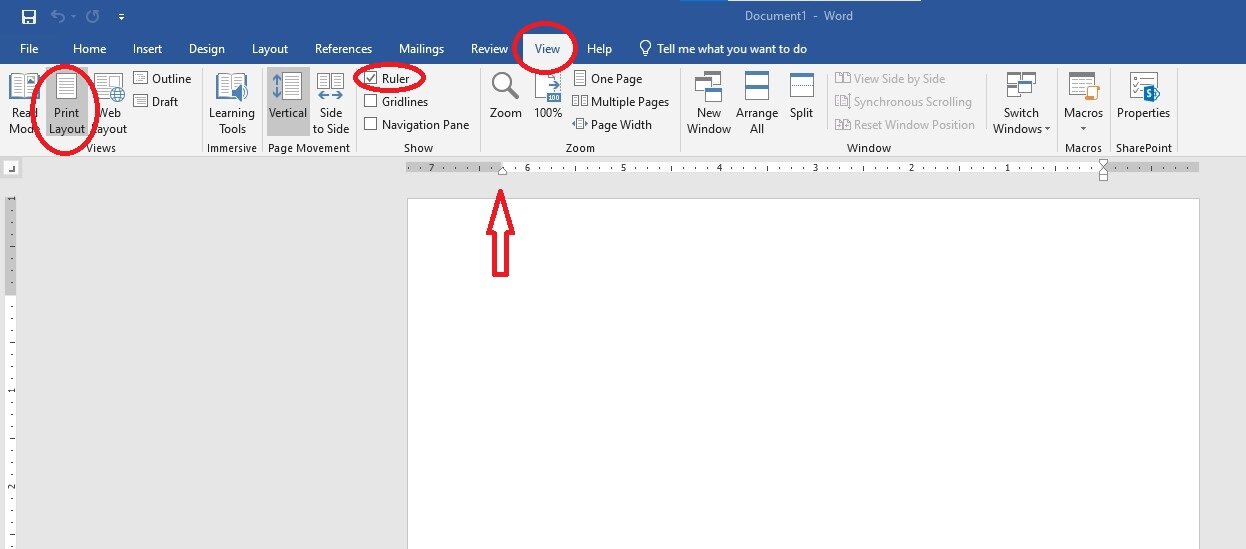This screenshot has width=1246, height=549.
Task: Open SharePoint Properties
Action: click(x=1143, y=97)
